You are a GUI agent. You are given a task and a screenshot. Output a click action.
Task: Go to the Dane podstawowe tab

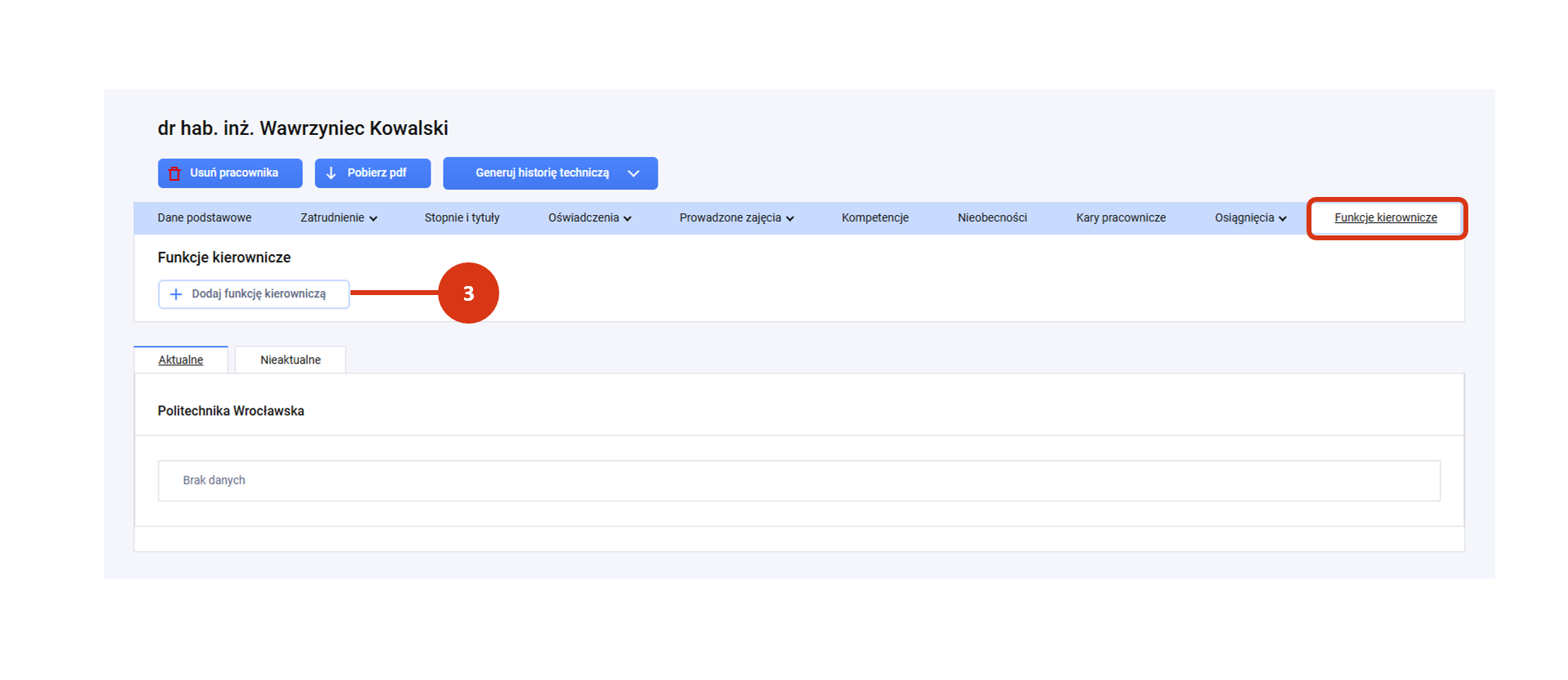pos(204,218)
